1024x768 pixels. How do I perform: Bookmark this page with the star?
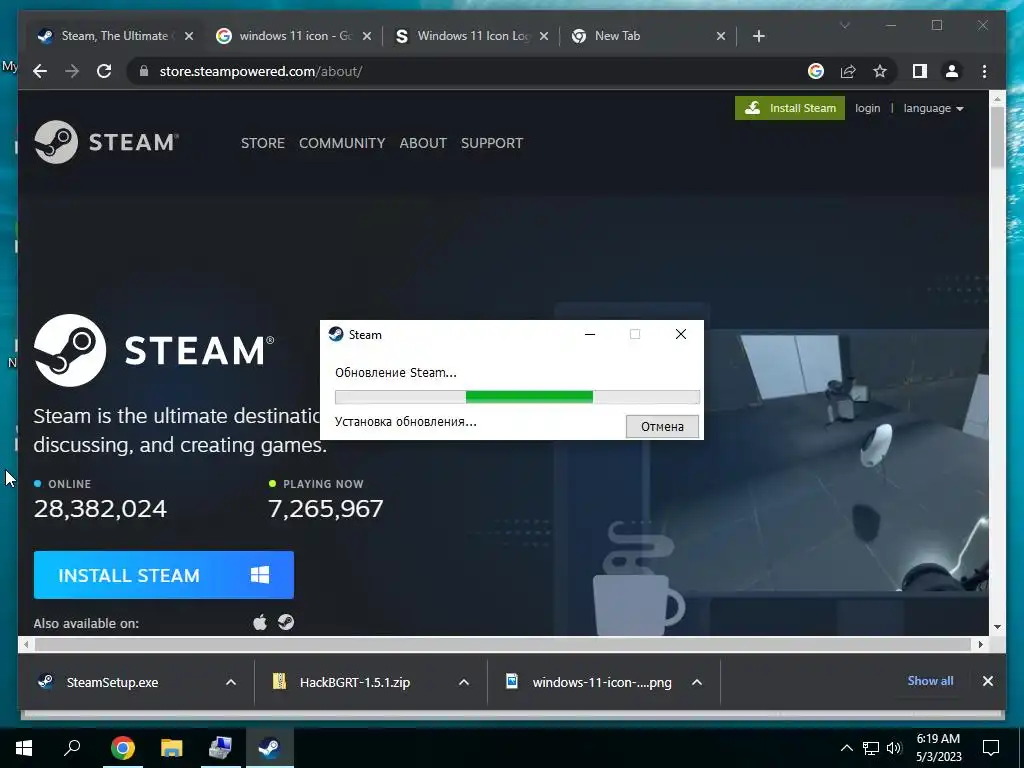(x=880, y=71)
